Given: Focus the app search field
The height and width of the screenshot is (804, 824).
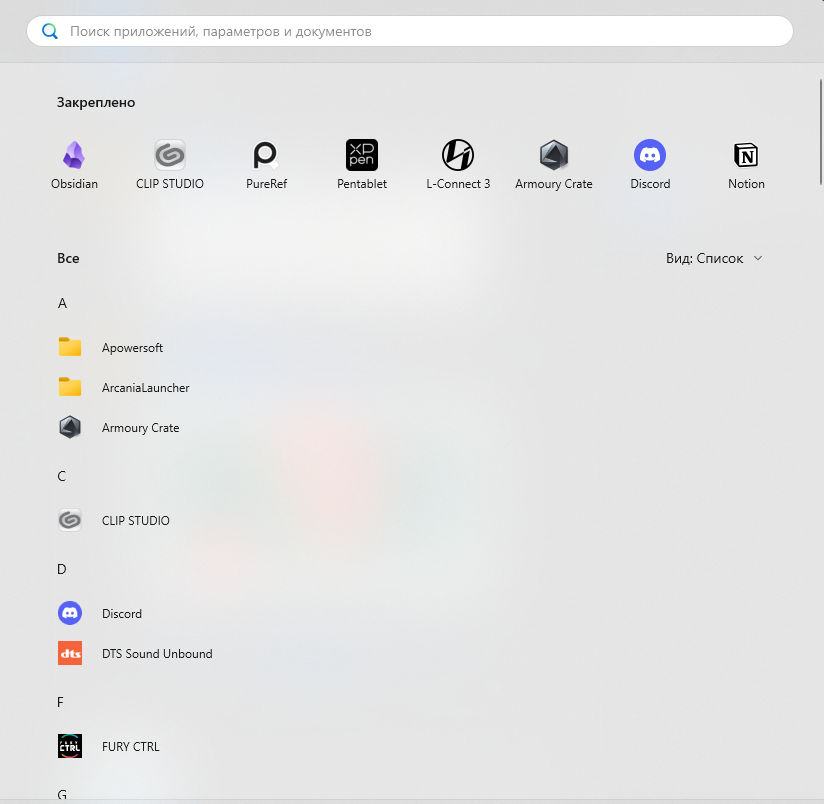Looking at the screenshot, I should pos(410,31).
